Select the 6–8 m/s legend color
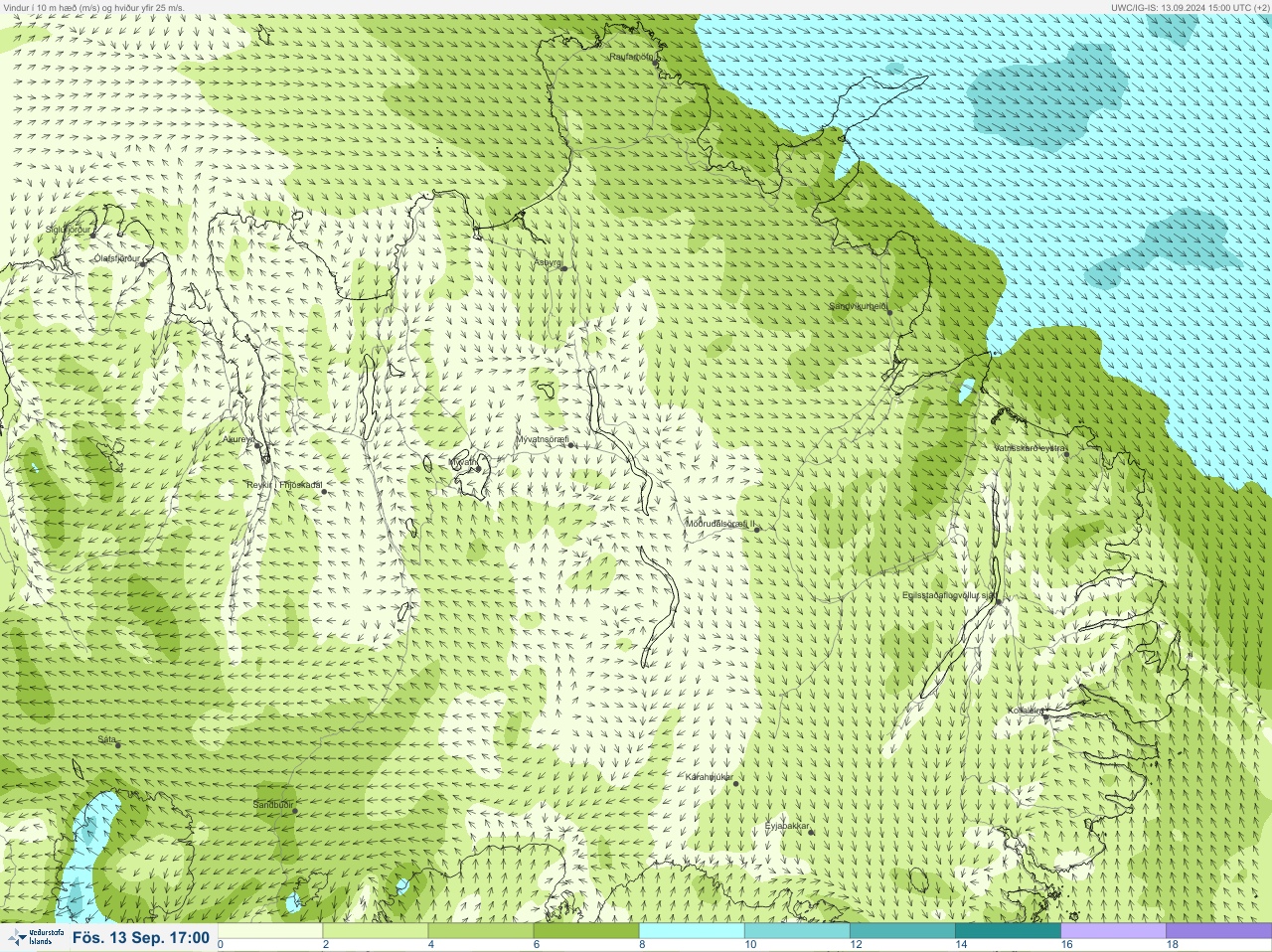 (x=586, y=931)
